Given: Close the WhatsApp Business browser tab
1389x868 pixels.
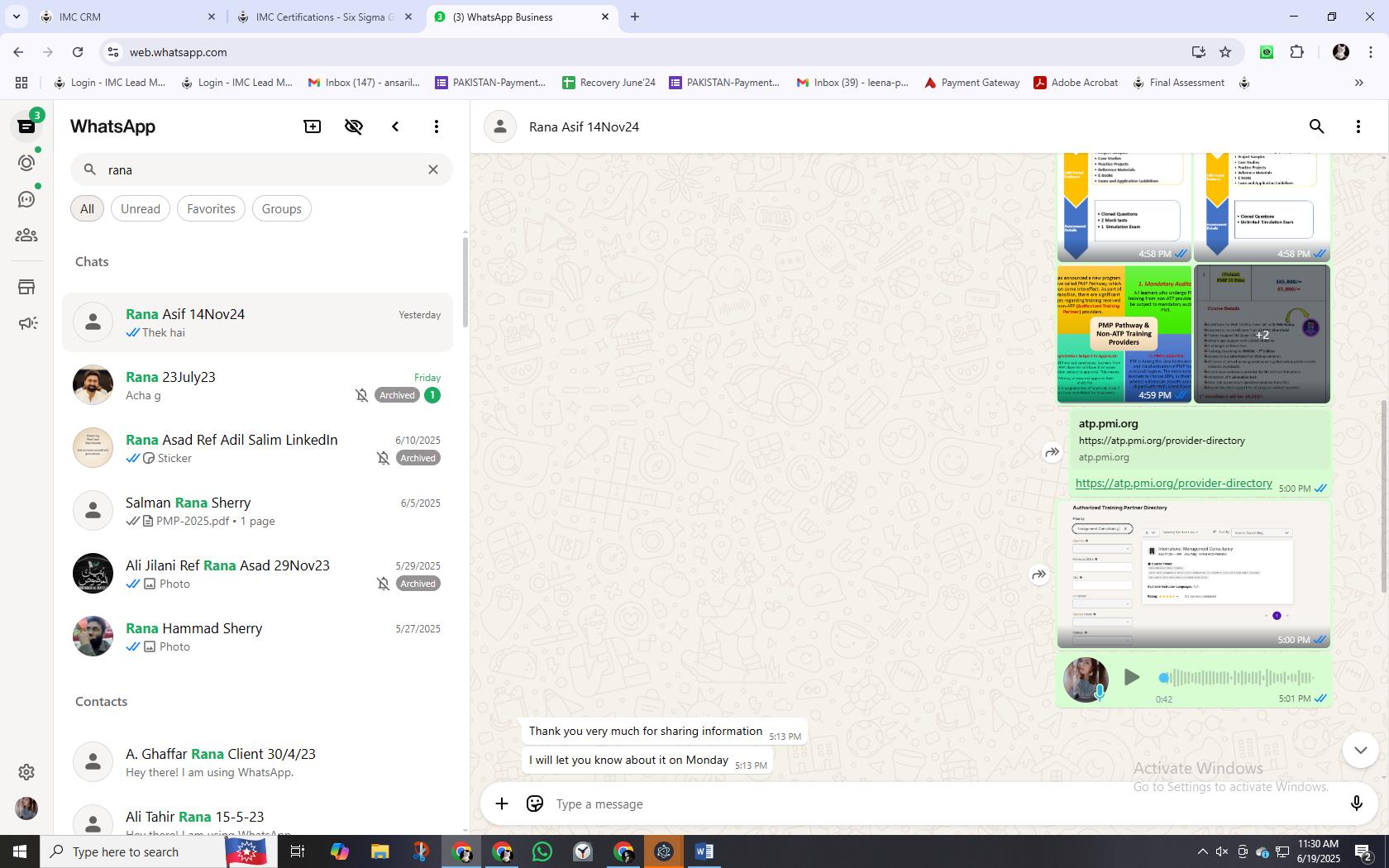Looking at the screenshot, I should coord(605,17).
